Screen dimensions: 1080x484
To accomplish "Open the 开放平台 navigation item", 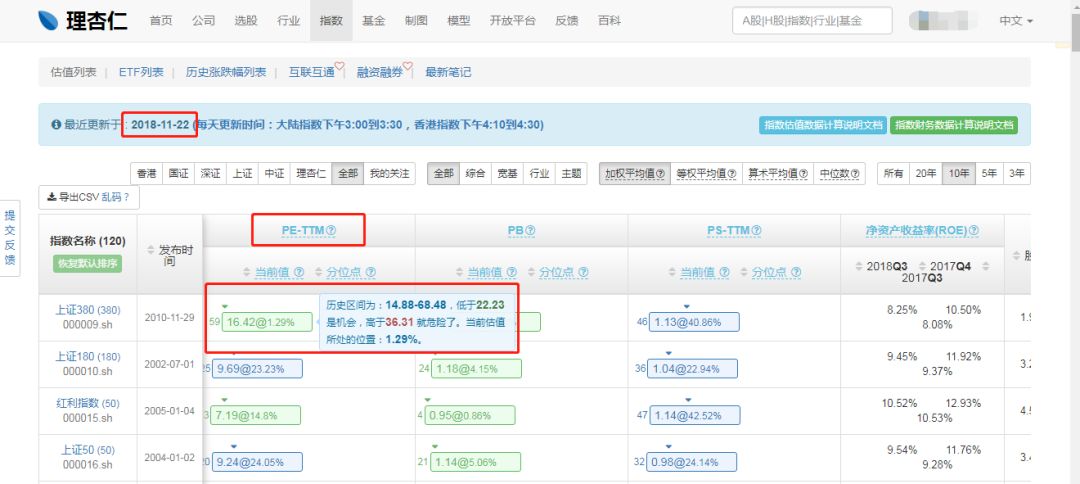I will pyautogui.click(x=512, y=21).
